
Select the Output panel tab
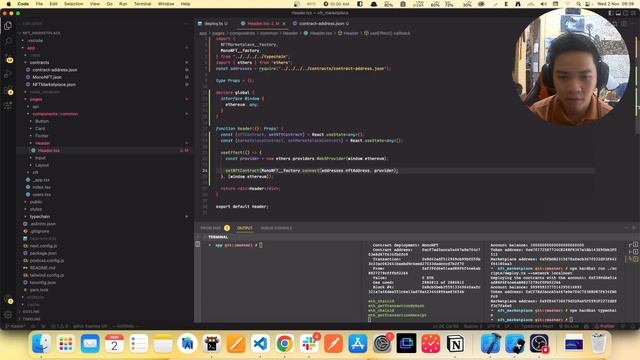[245, 228]
